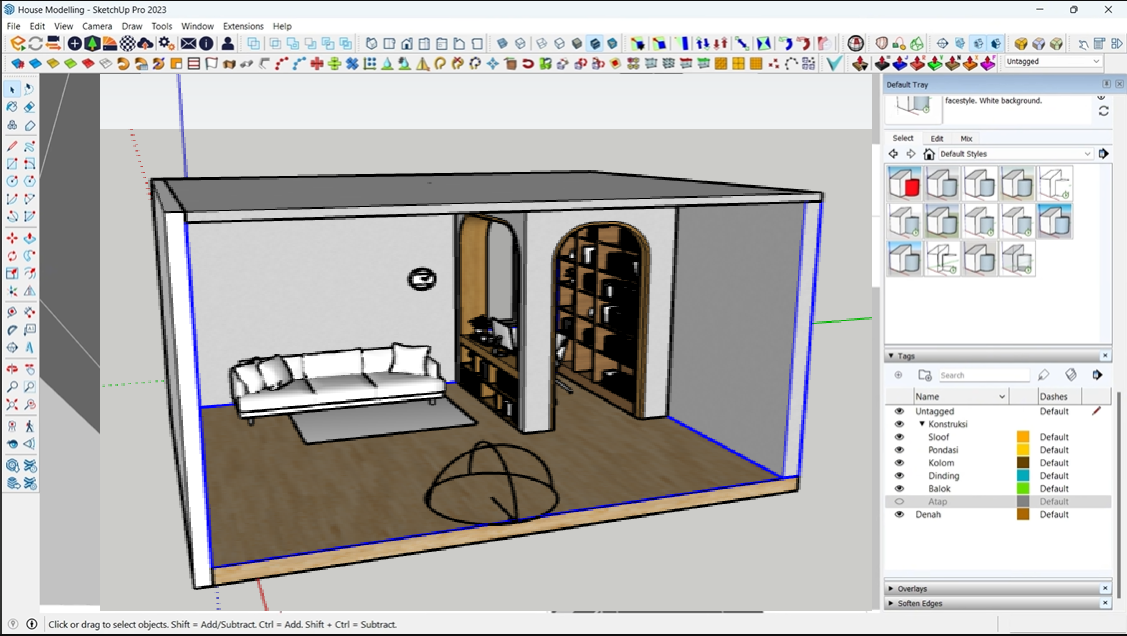
Task: Switch to Front view house icon
Action: (407, 43)
